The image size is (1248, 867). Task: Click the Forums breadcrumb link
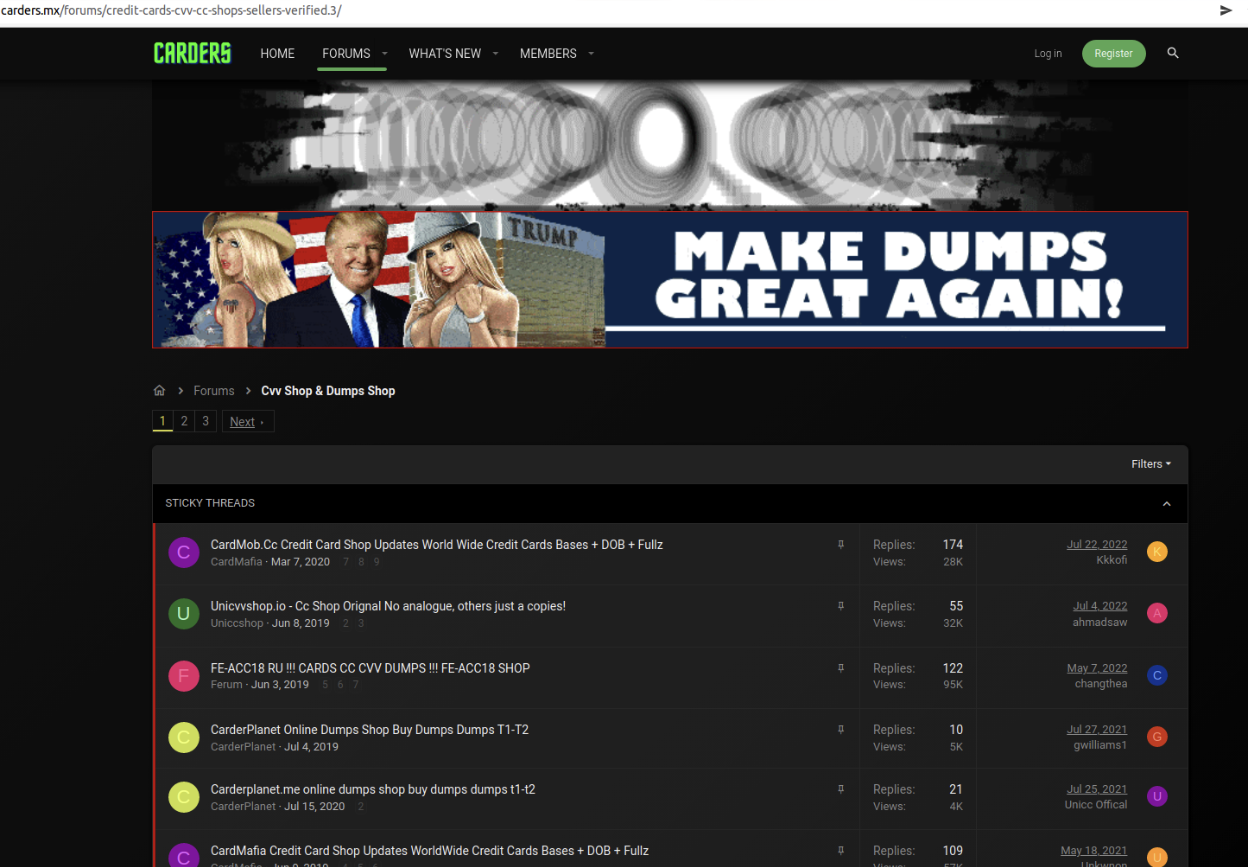[214, 391]
